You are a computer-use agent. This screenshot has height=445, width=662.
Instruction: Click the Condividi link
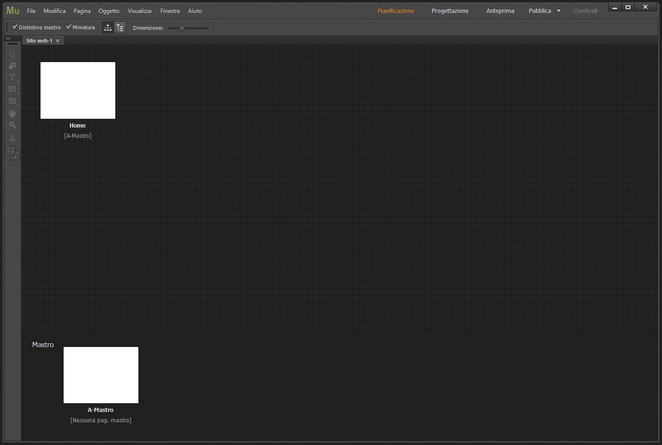[x=585, y=11]
